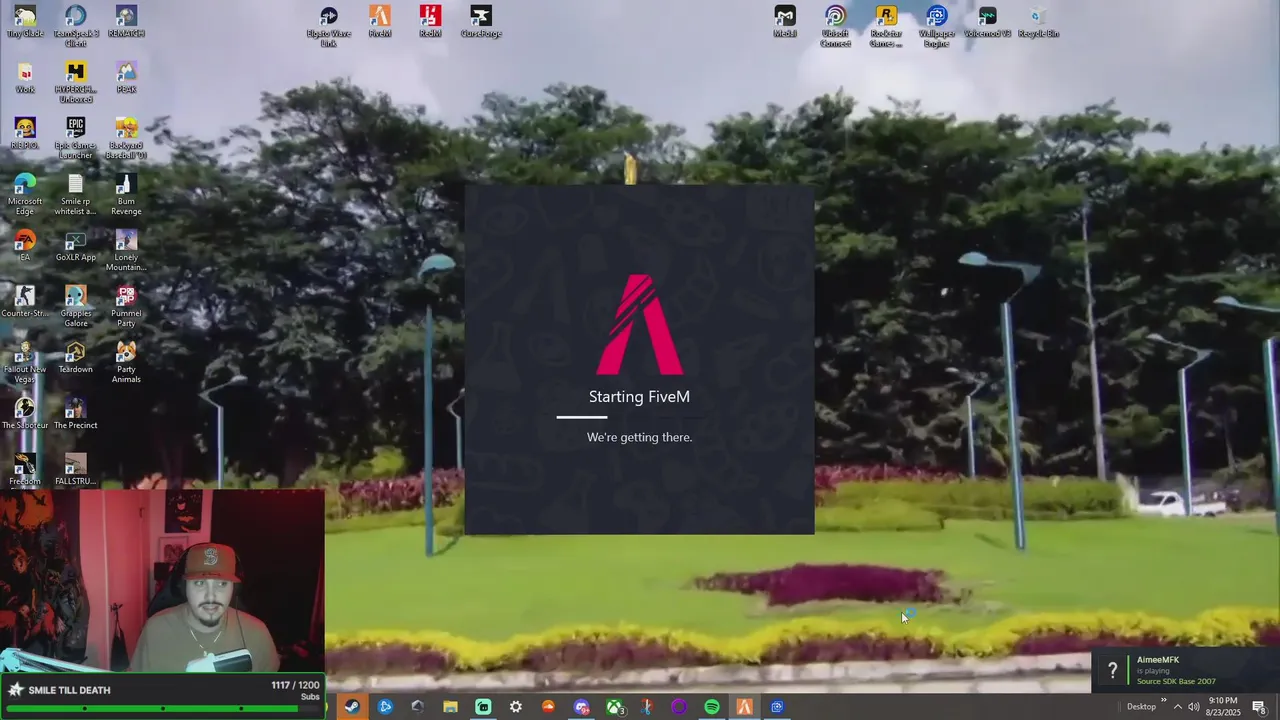Open the Epic Games Launcher shortcut
1280x720 pixels.
[76, 138]
